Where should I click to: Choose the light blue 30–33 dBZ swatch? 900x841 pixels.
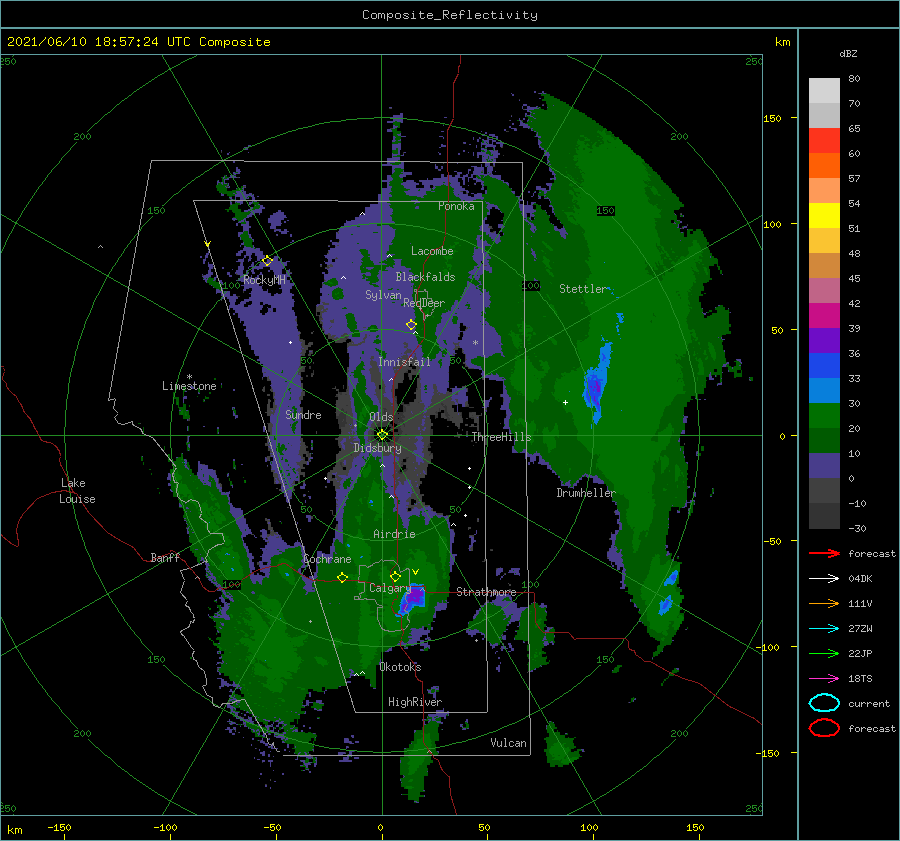tap(824, 391)
